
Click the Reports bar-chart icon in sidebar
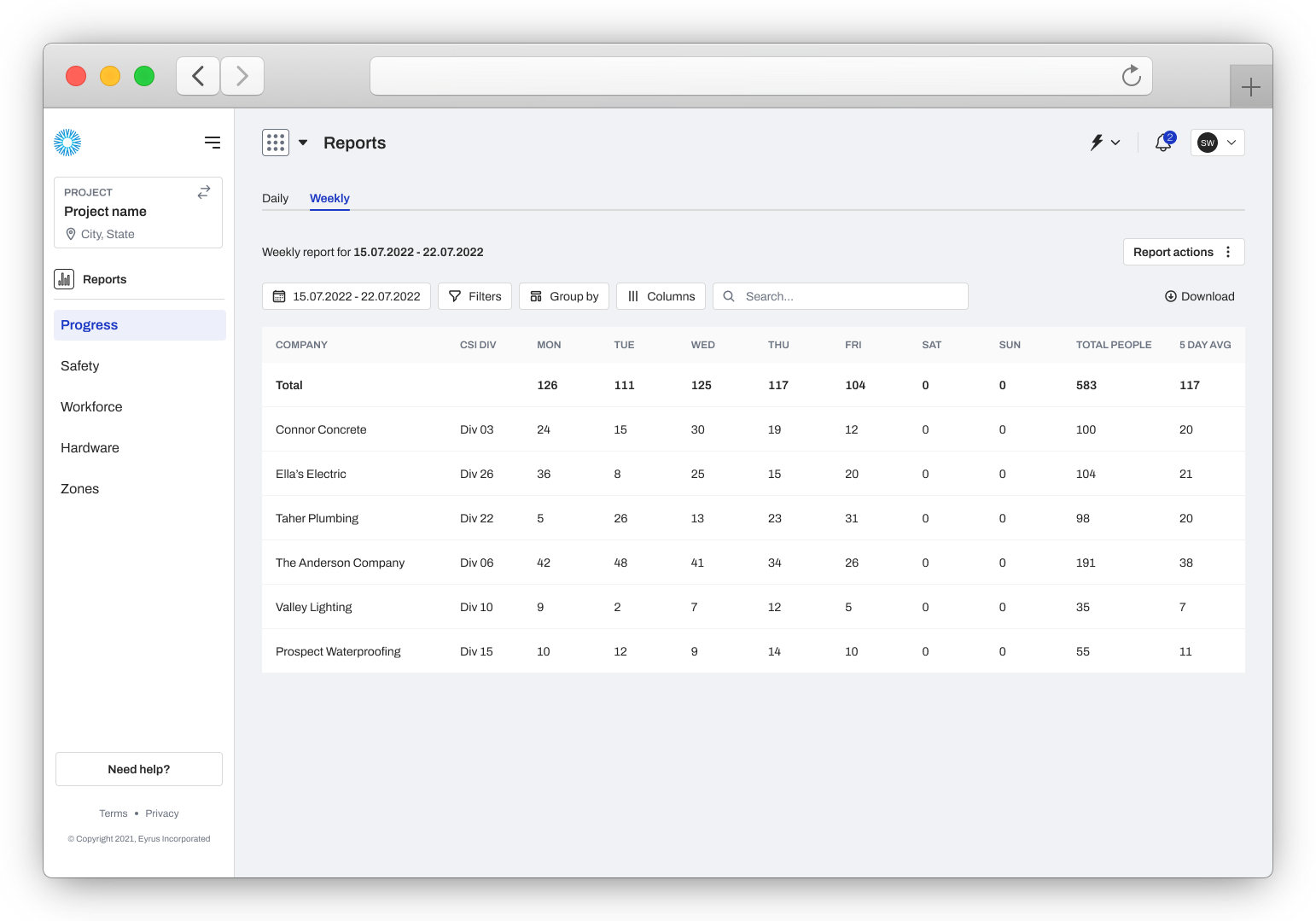pos(64,278)
